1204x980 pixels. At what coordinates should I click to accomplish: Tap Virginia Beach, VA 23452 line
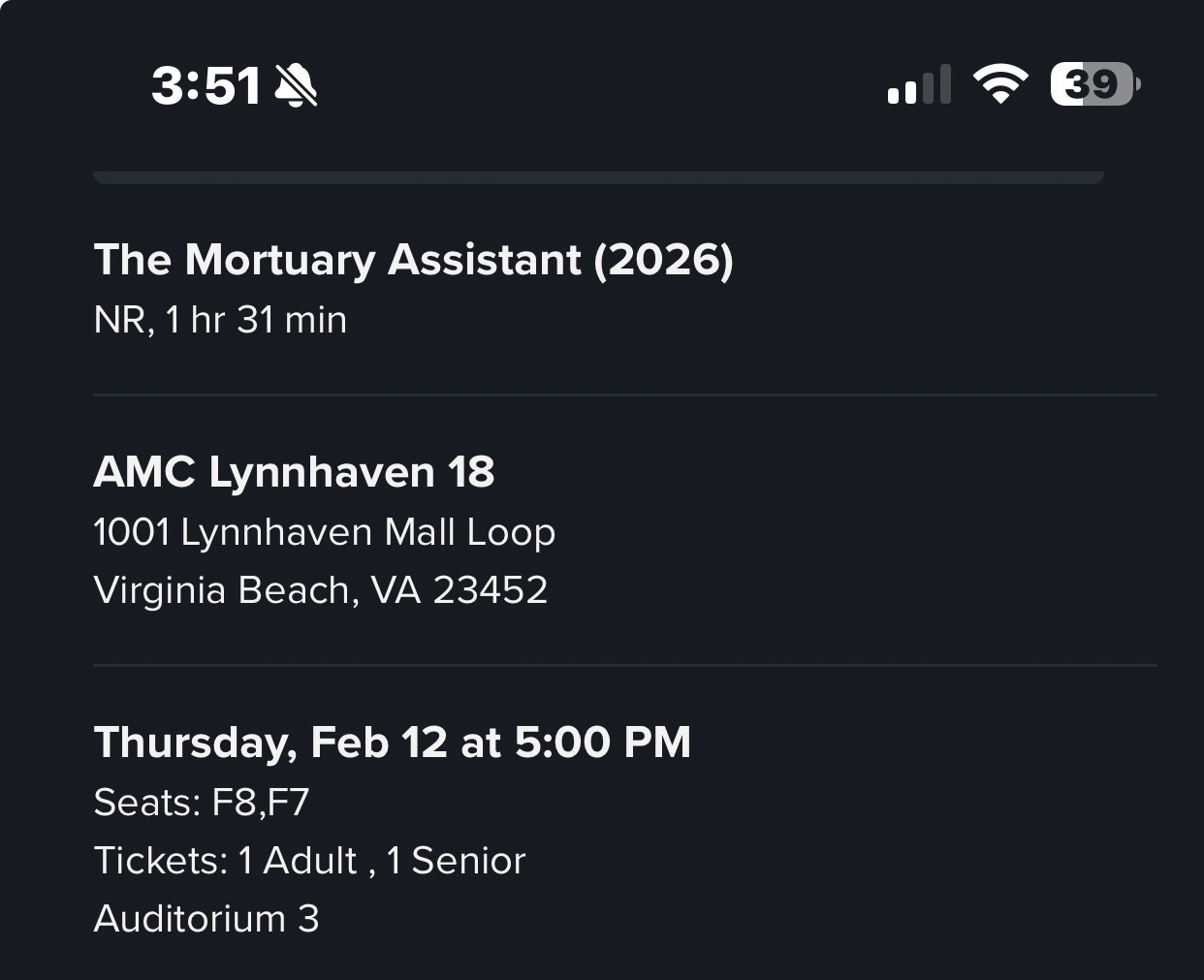[x=320, y=590]
